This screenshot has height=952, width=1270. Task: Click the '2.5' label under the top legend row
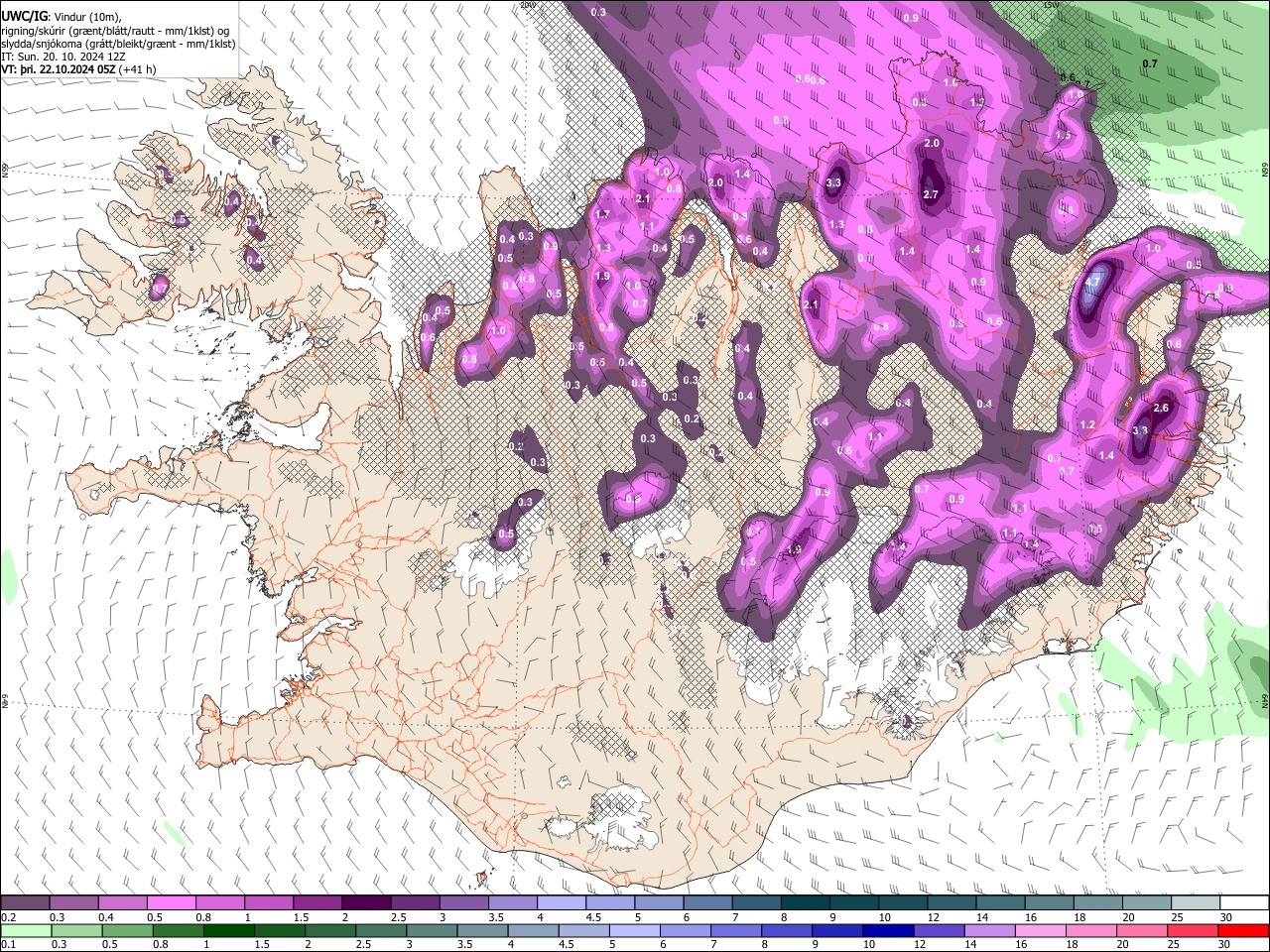[398, 917]
